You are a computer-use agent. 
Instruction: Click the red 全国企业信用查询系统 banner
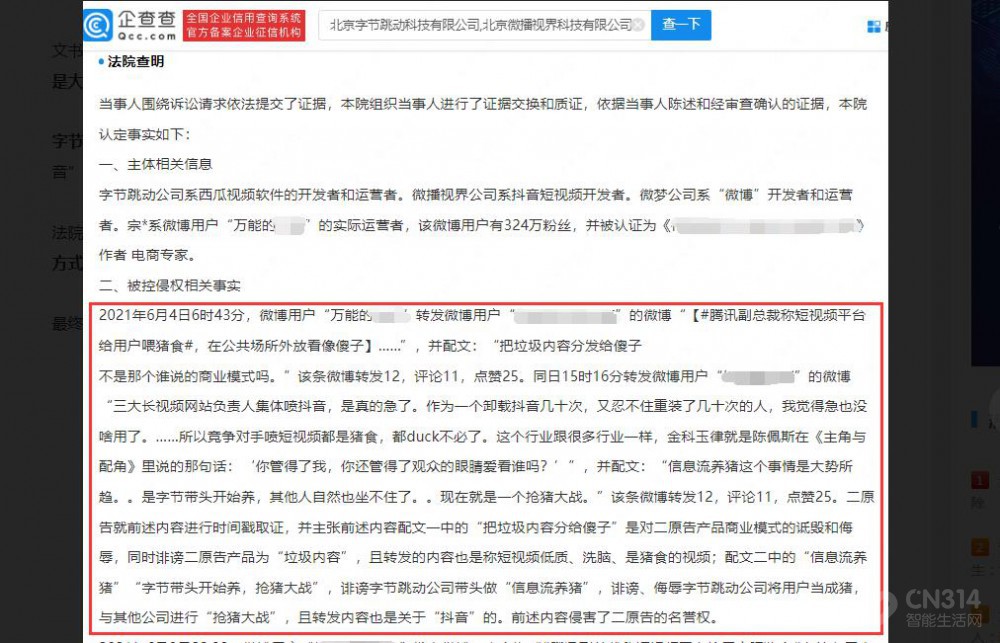(244, 26)
